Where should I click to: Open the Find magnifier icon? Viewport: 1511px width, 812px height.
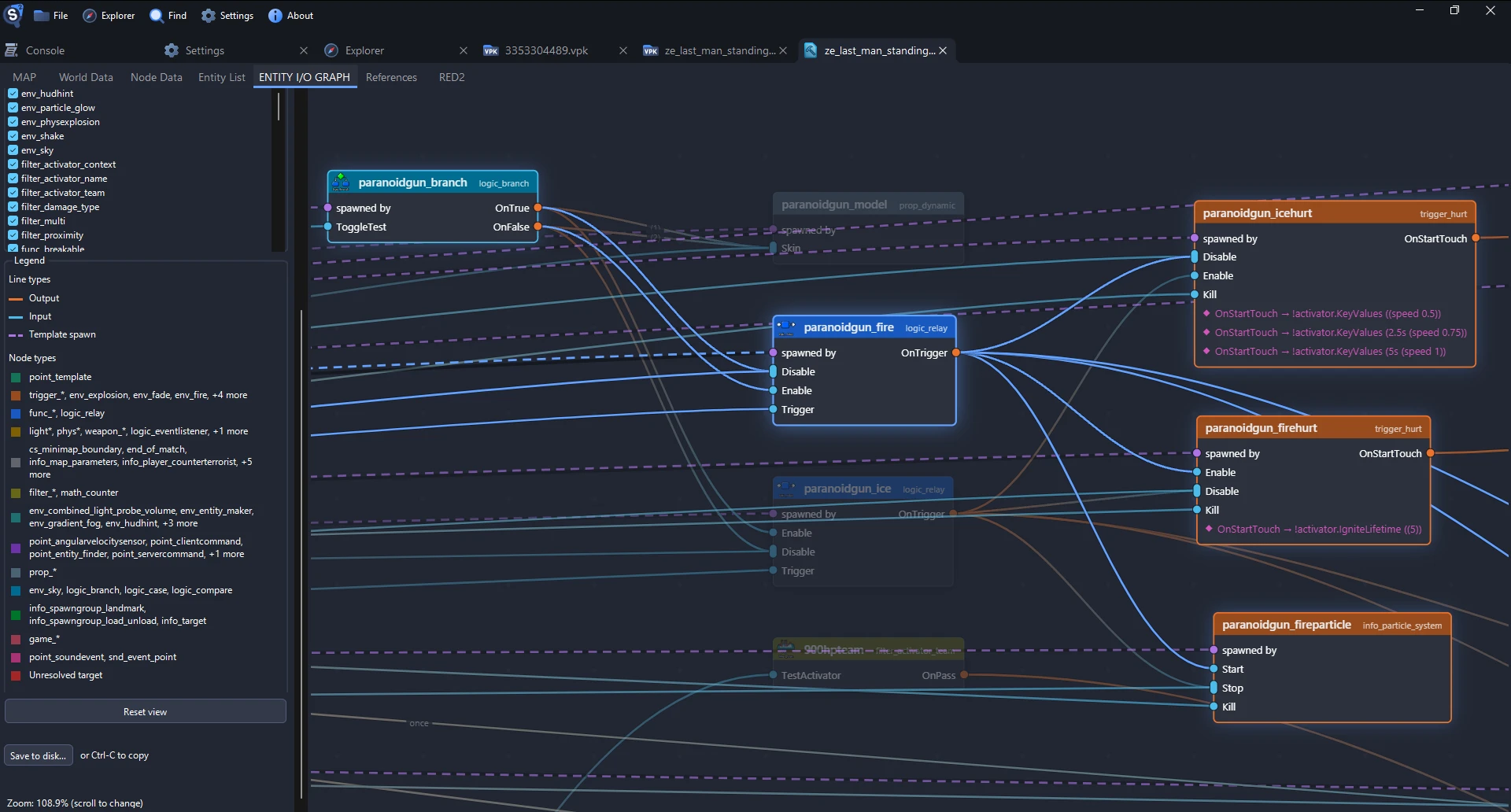(157, 16)
